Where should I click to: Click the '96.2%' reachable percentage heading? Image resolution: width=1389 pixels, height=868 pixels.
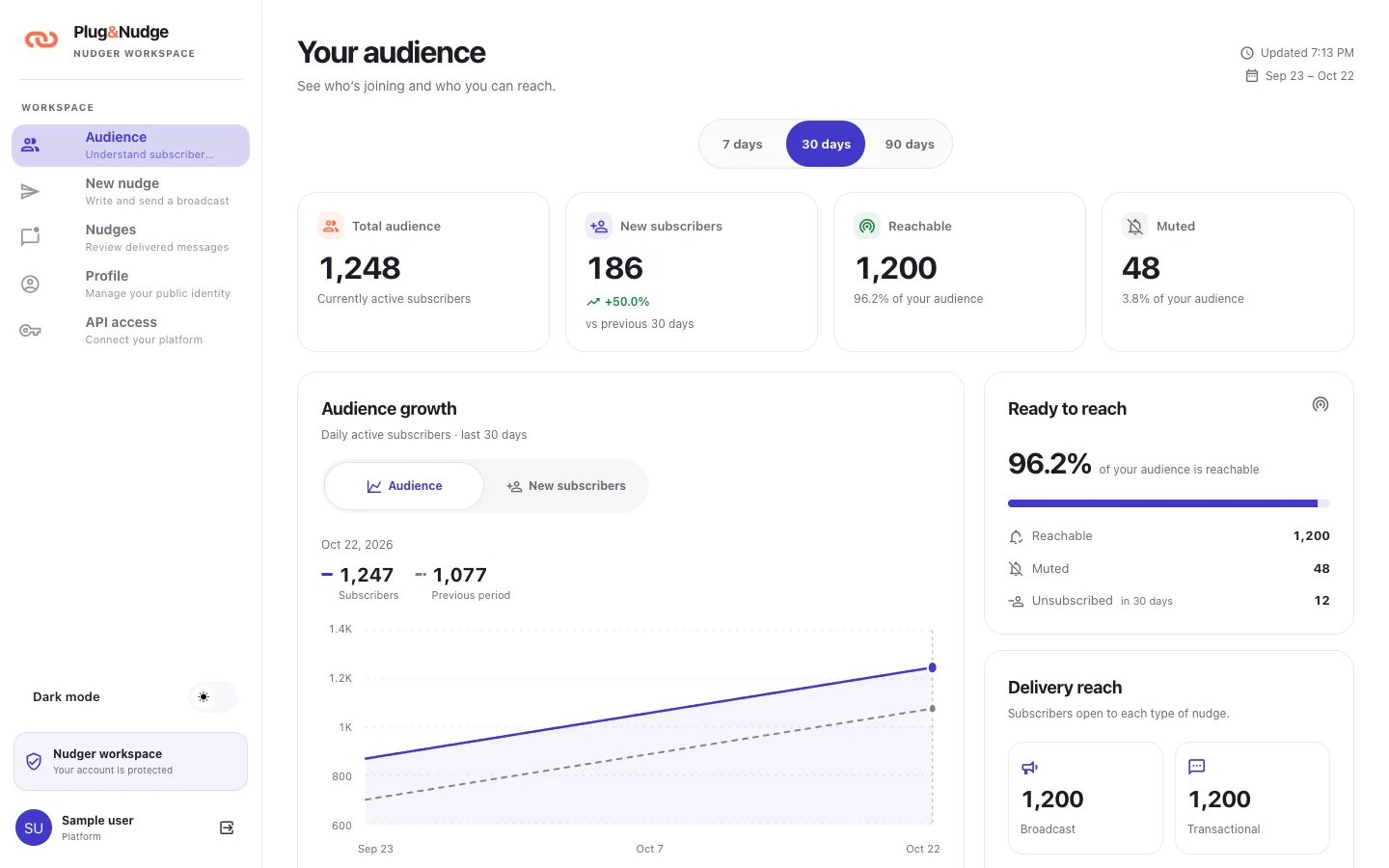coord(1049,464)
